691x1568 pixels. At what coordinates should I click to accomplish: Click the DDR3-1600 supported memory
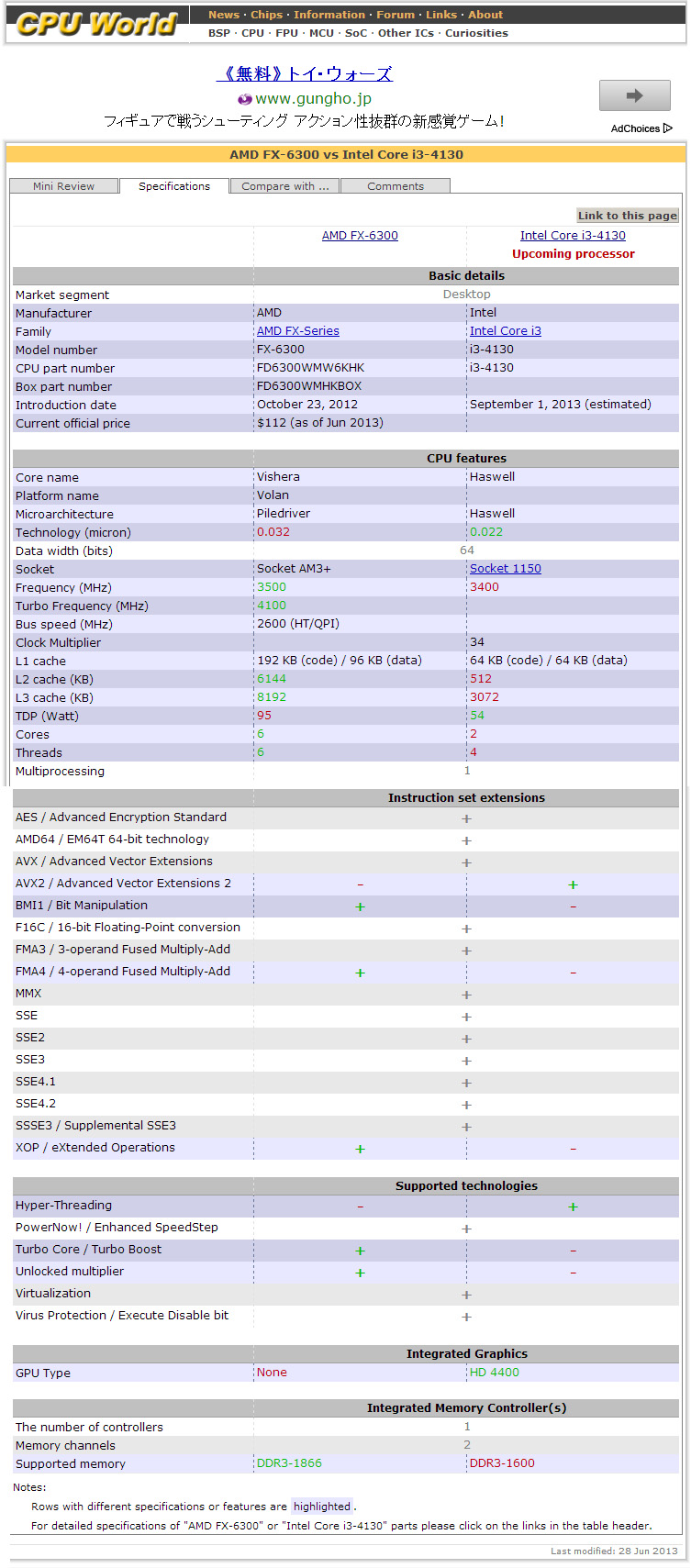coord(502,1463)
